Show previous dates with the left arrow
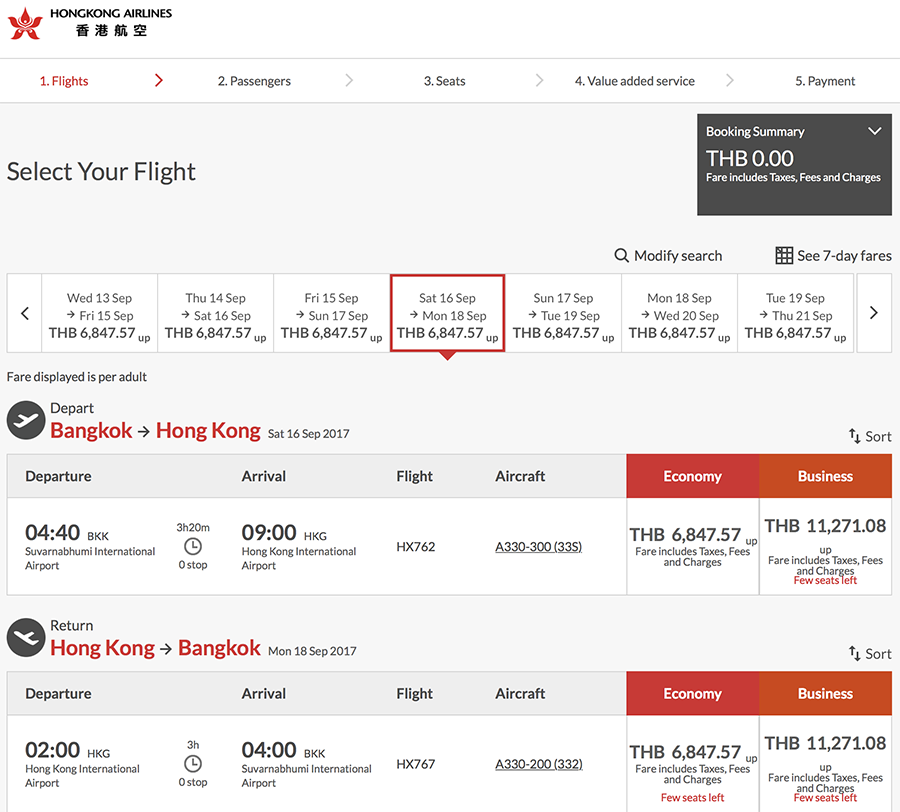Viewport: 900px width, 812px height. click(x=25, y=313)
